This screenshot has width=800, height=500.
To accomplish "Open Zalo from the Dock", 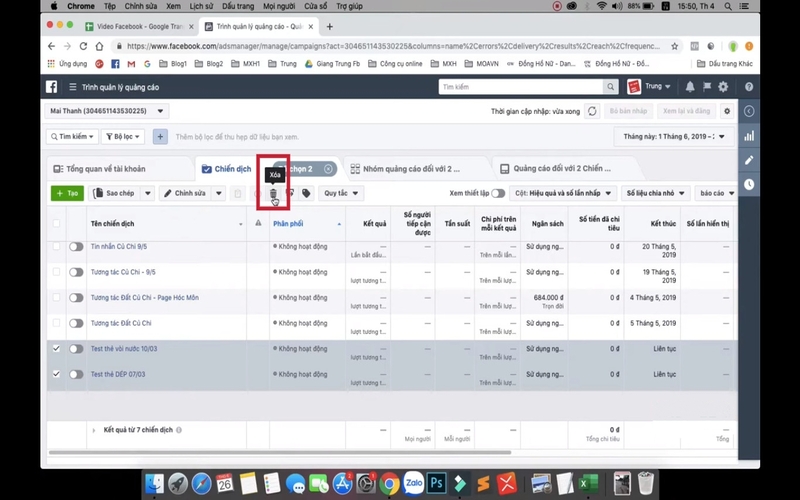I will pos(413,483).
